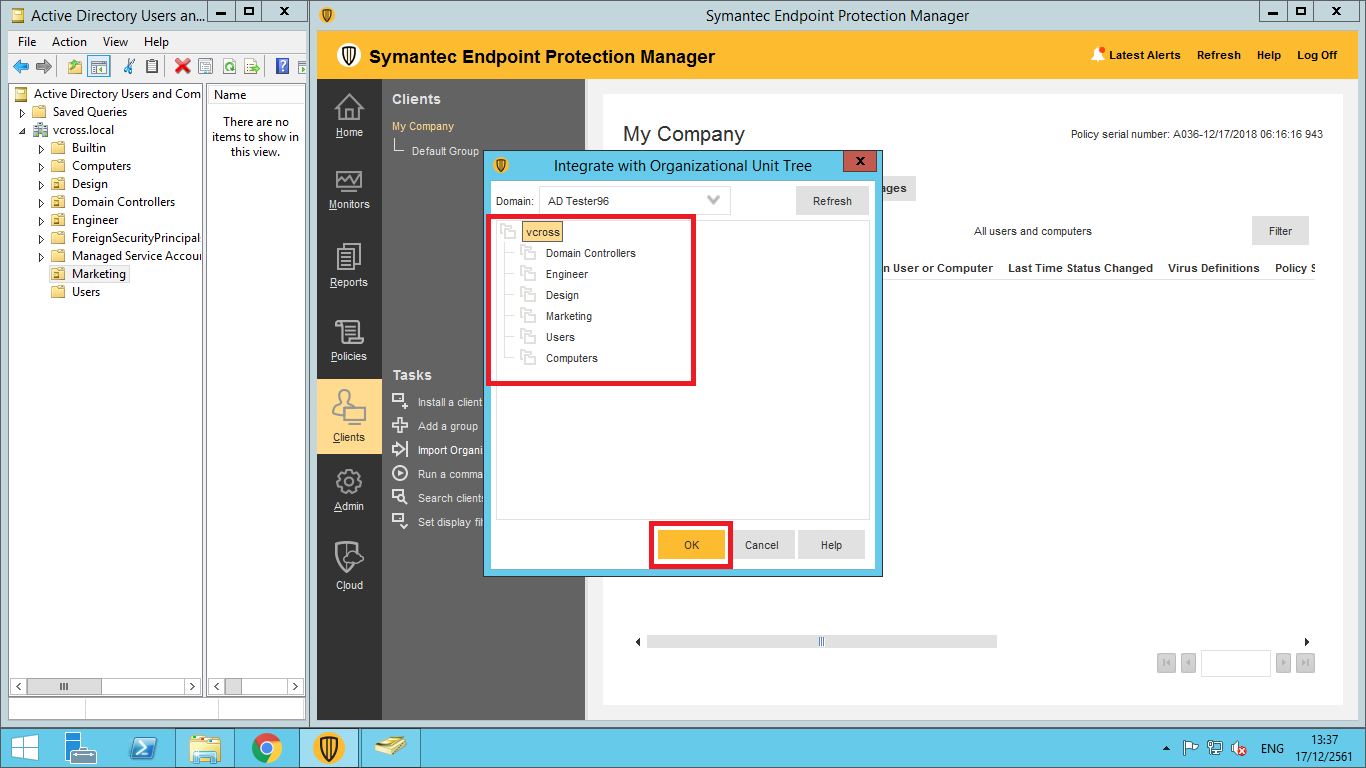The width and height of the screenshot is (1366, 768).
Task: Open Google Chrome from taskbar
Action: click(266, 748)
